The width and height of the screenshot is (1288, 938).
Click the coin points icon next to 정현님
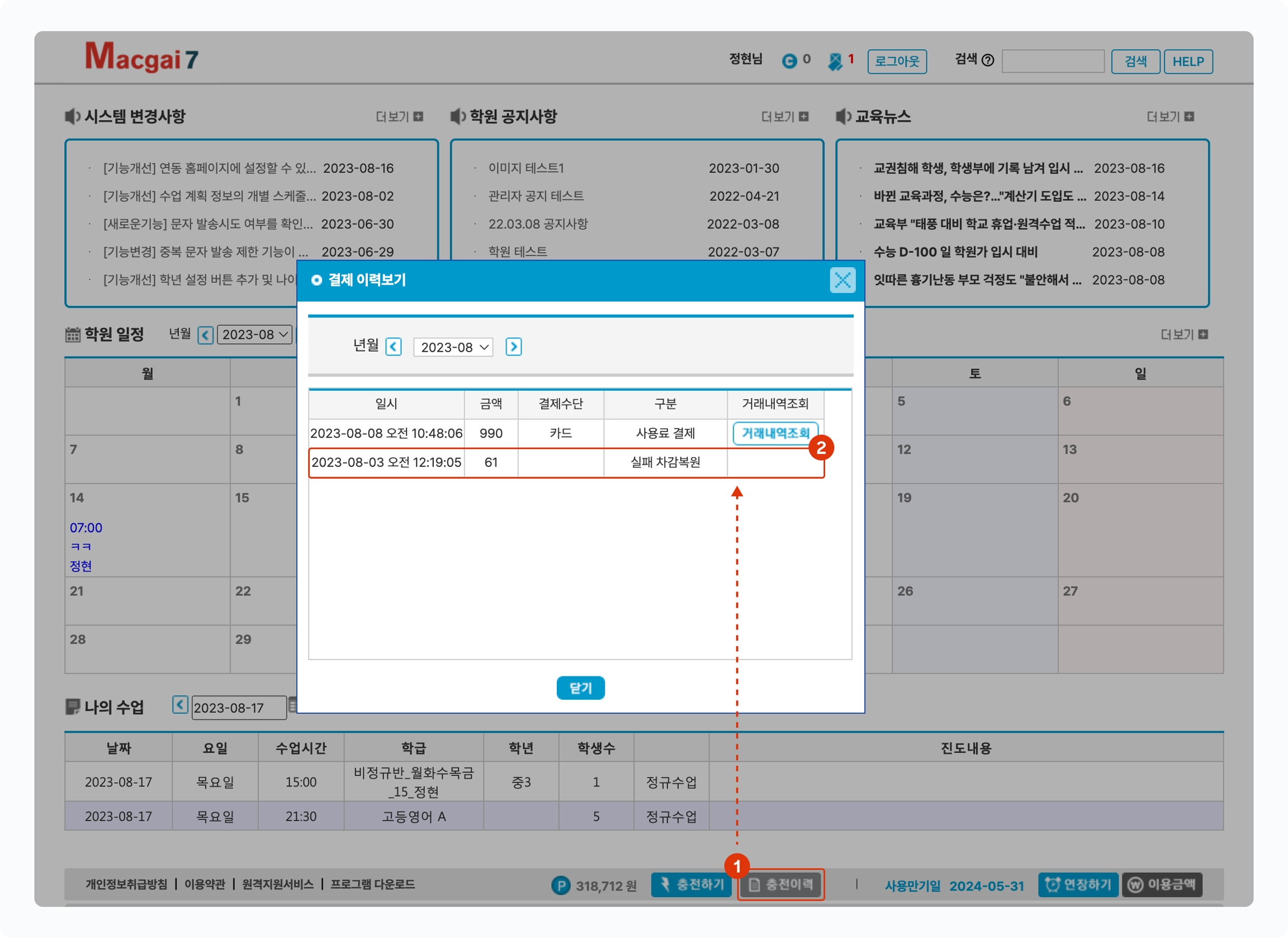tap(789, 61)
